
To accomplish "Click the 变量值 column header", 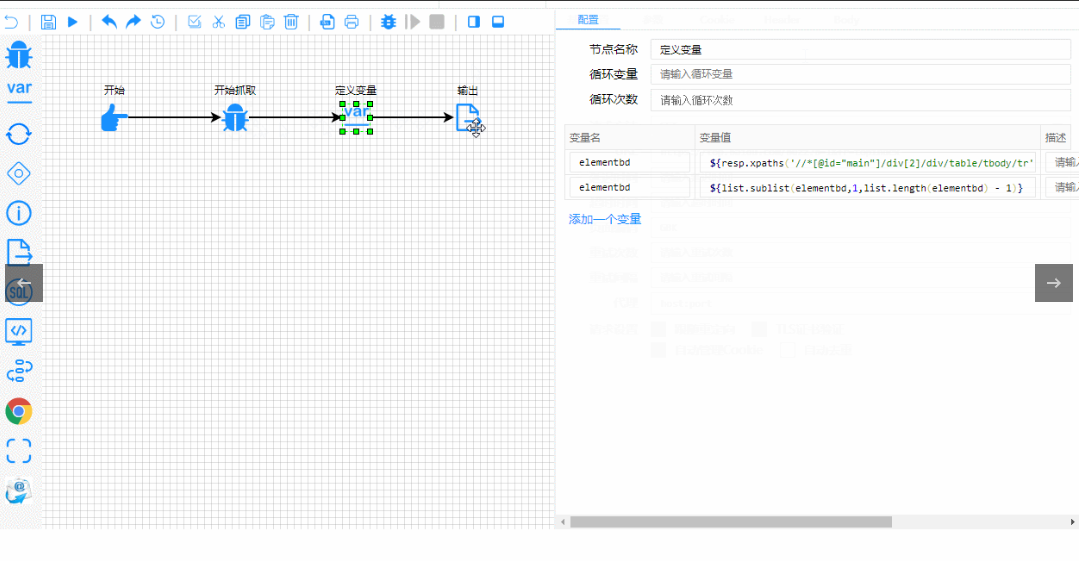I will pyautogui.click(x=868, y=138).
